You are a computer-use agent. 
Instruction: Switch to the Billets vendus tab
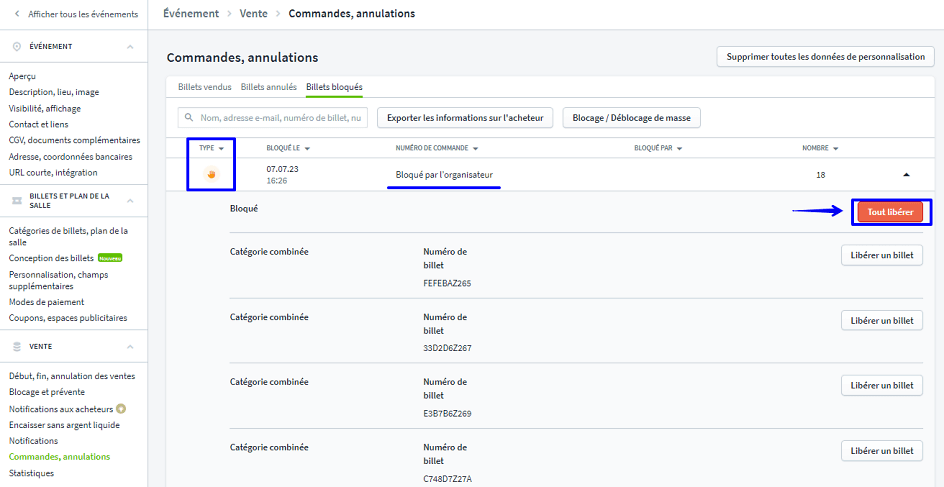click(204, 88)
